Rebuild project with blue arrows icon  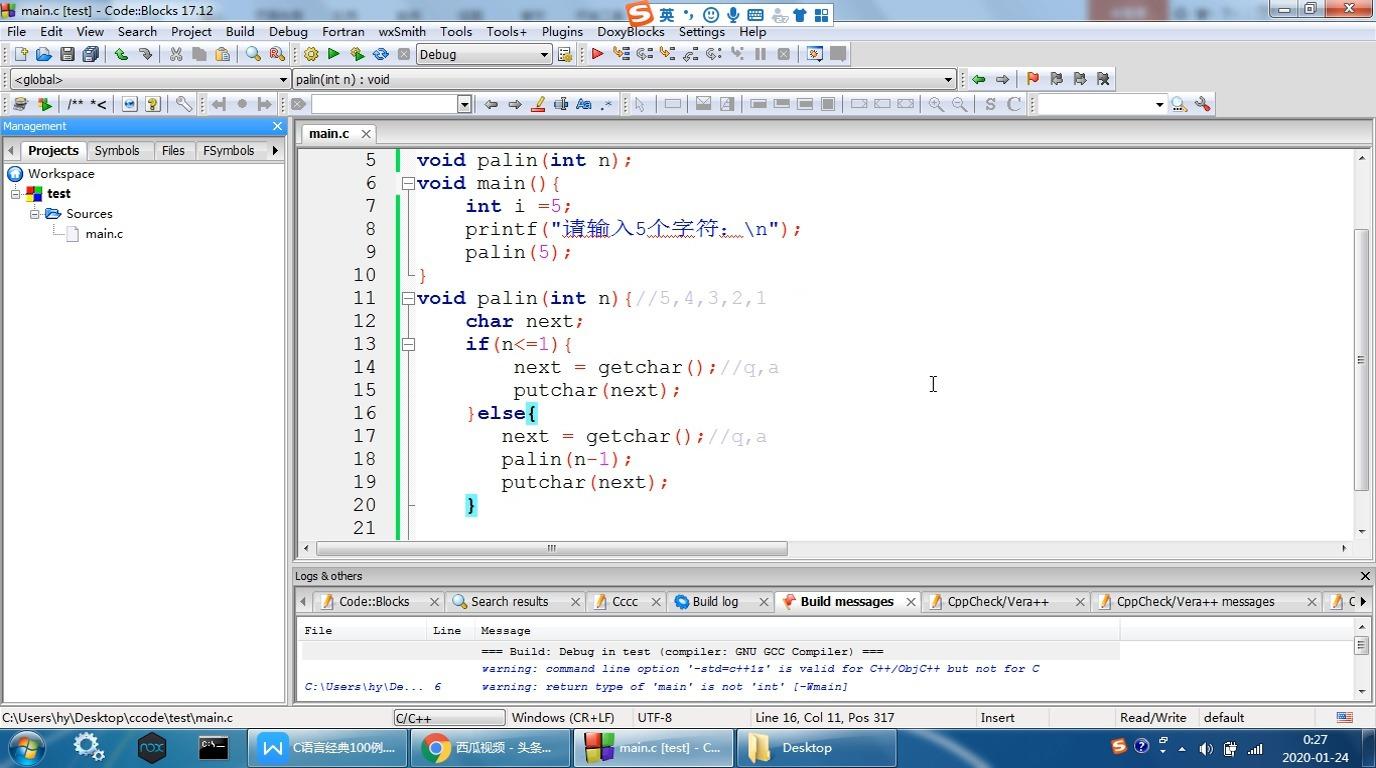coord(381,54)
